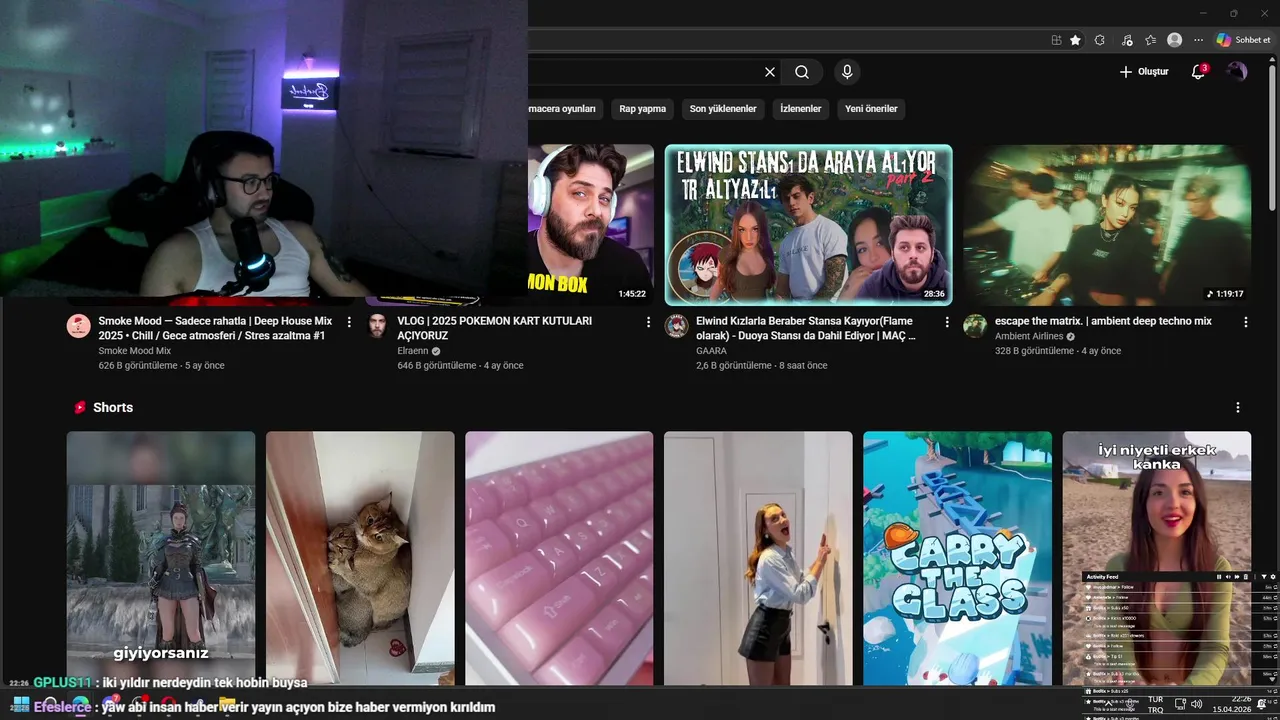Select the Son yüklenenler filter chip
The image size is (1280, 720).
point(723,109)
